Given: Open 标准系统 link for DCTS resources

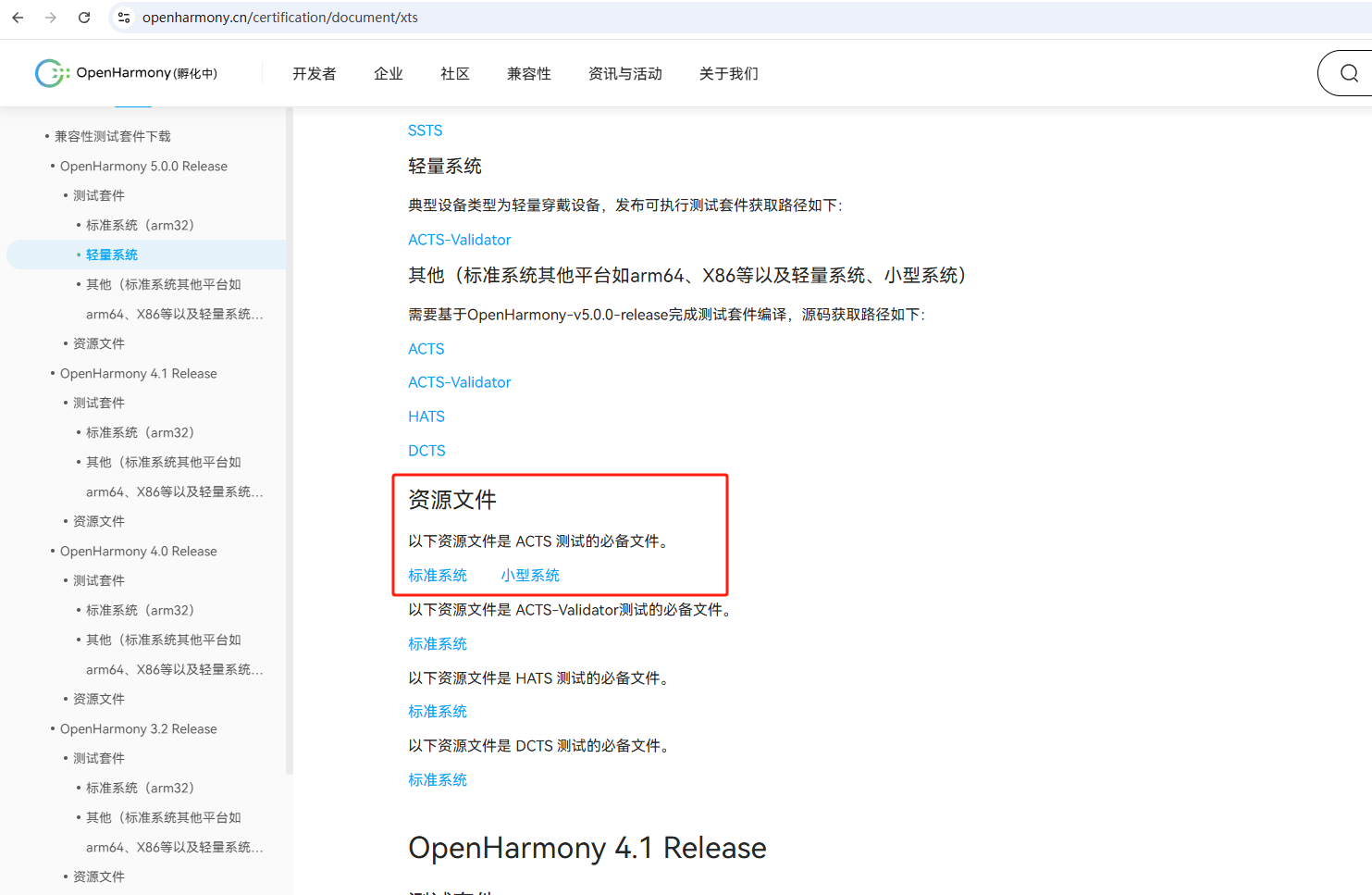Looking at the screenshot, I should click(x=438, y=780).
